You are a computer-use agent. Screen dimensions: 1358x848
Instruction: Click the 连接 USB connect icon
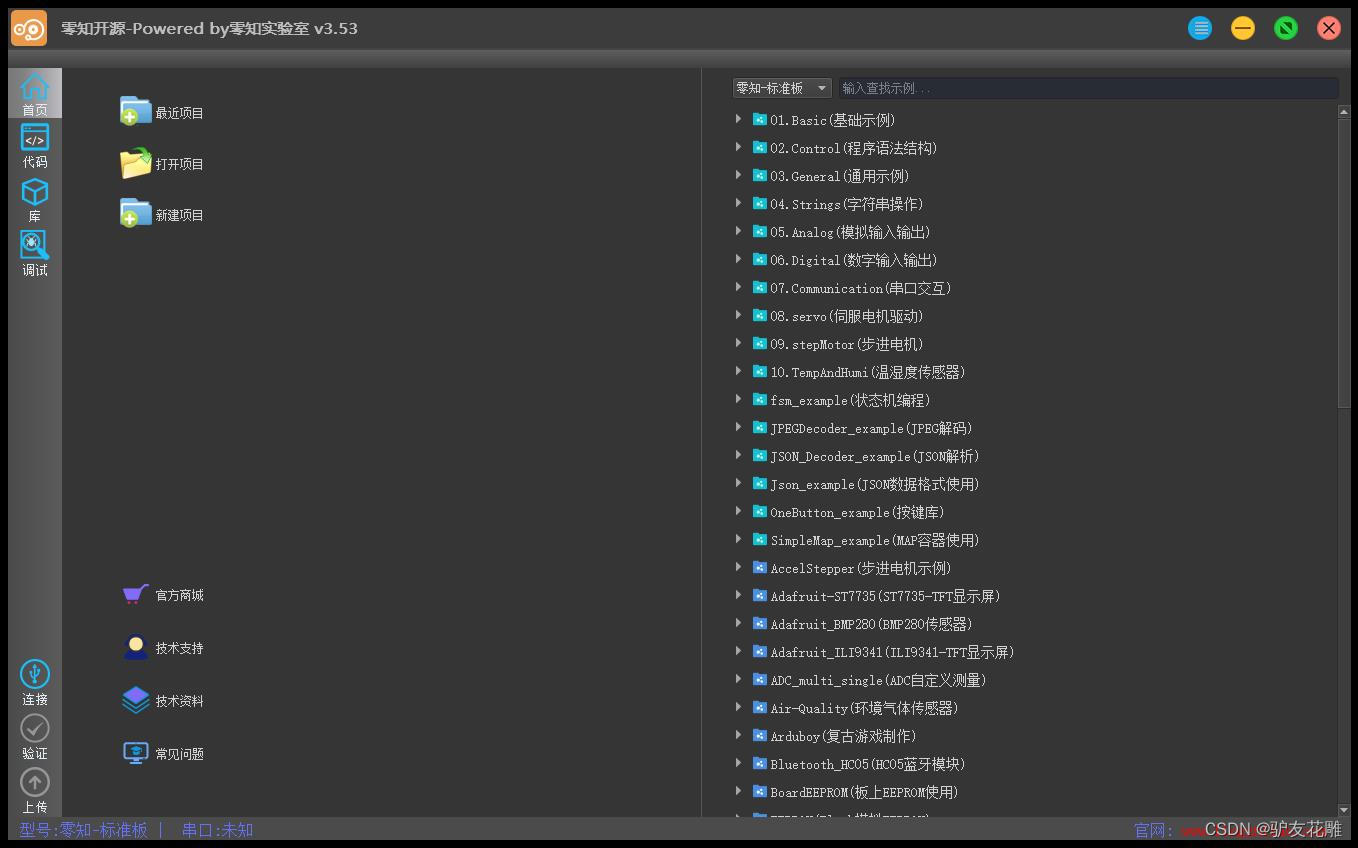click(x=35, y=674)
